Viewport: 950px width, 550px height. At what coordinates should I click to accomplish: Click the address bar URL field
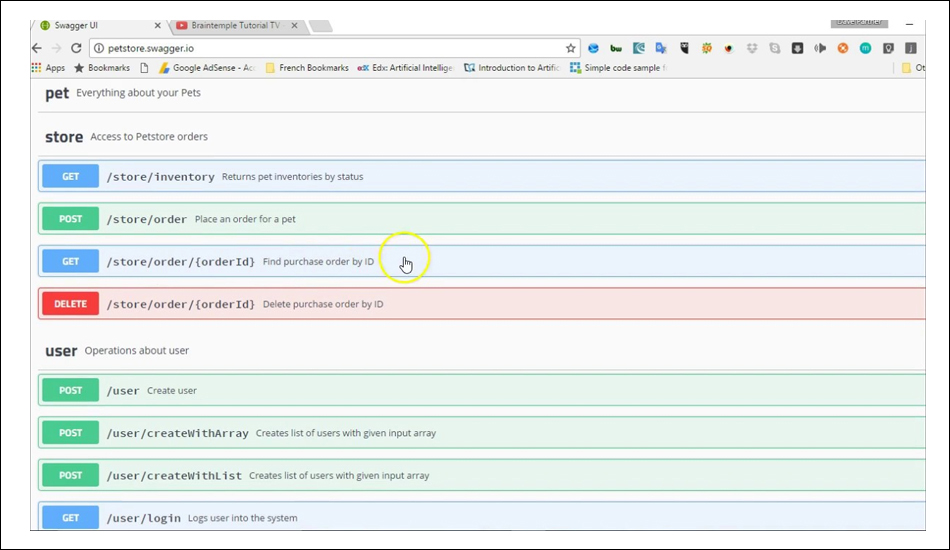(x=333, y=48)
